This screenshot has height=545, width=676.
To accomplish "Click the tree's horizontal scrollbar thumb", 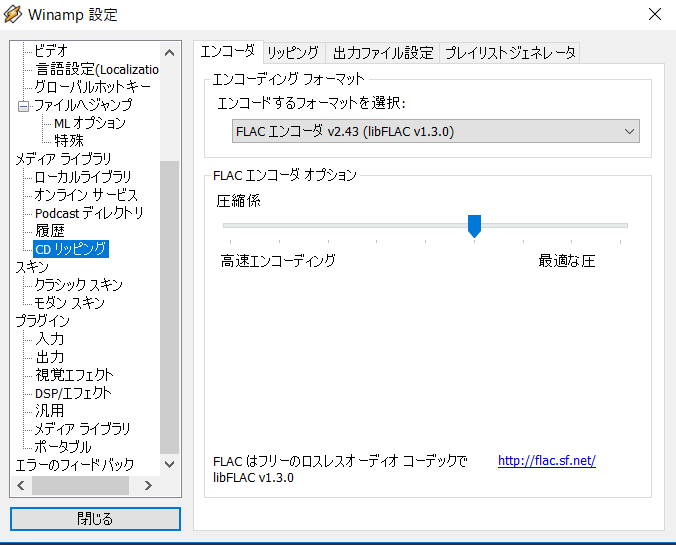I will 80,485.
